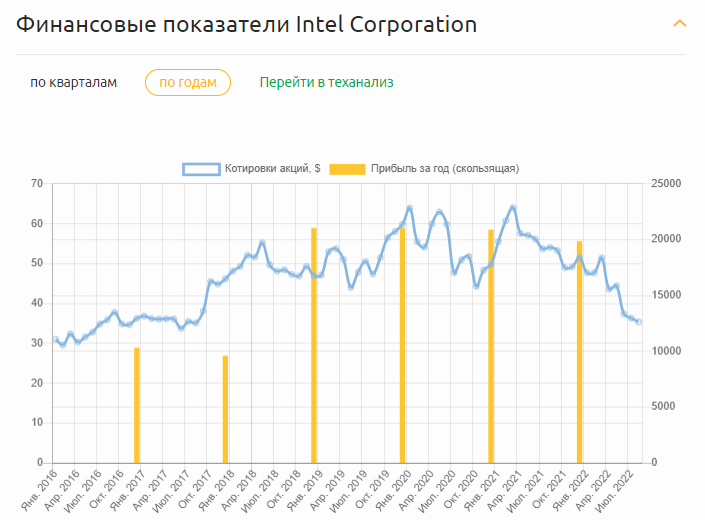Toggle the yellow yearly profit legend swatch
705x520 pixels.
[347, 169]
